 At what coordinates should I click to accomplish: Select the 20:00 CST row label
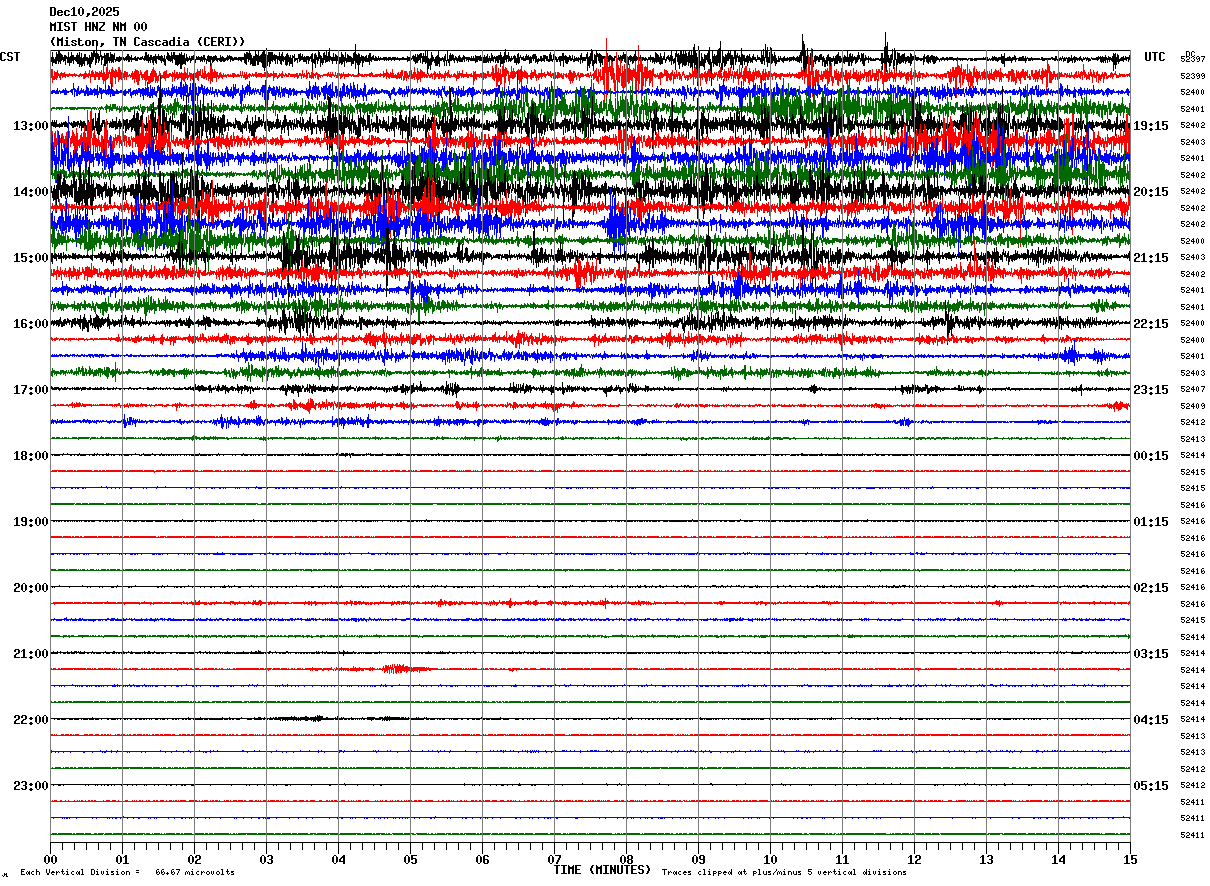point(31,588)
